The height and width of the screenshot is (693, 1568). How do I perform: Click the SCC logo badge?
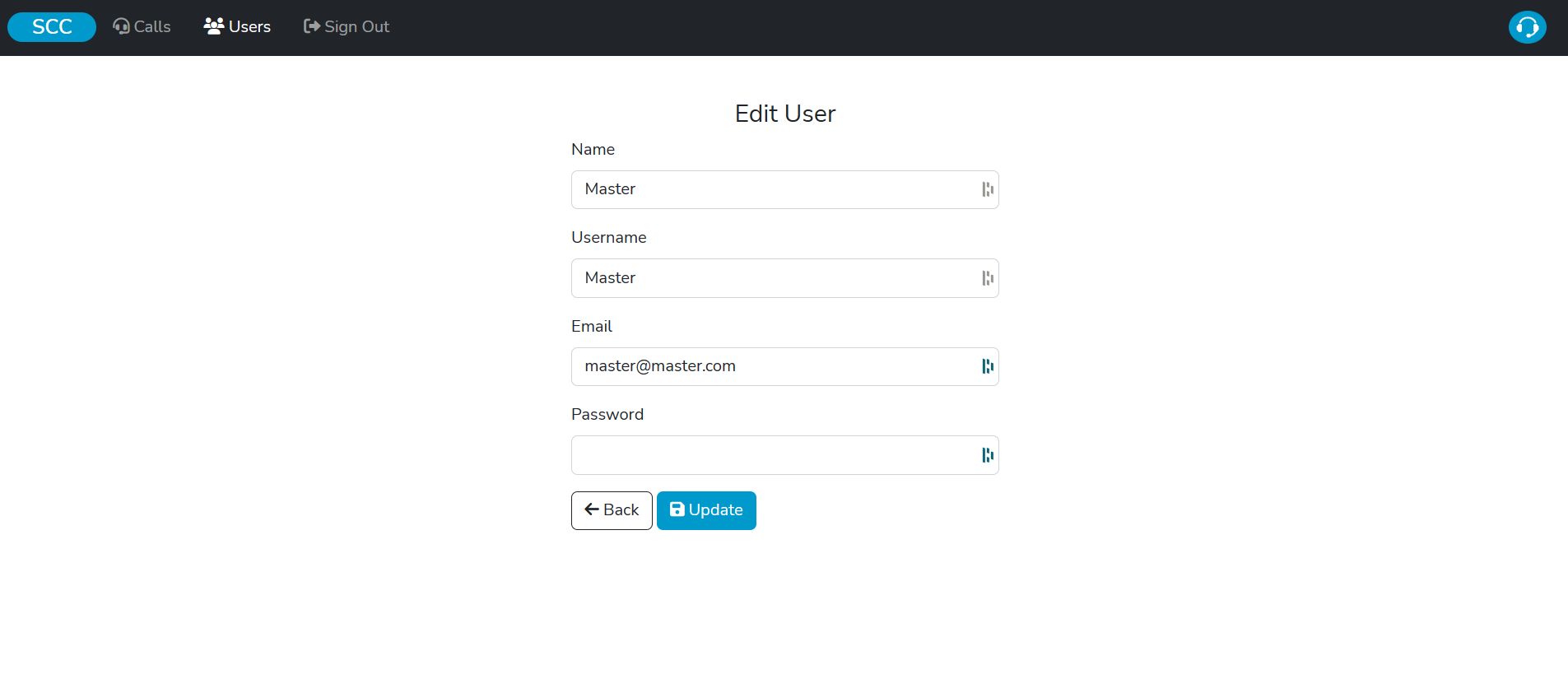[x=52, y=27]
